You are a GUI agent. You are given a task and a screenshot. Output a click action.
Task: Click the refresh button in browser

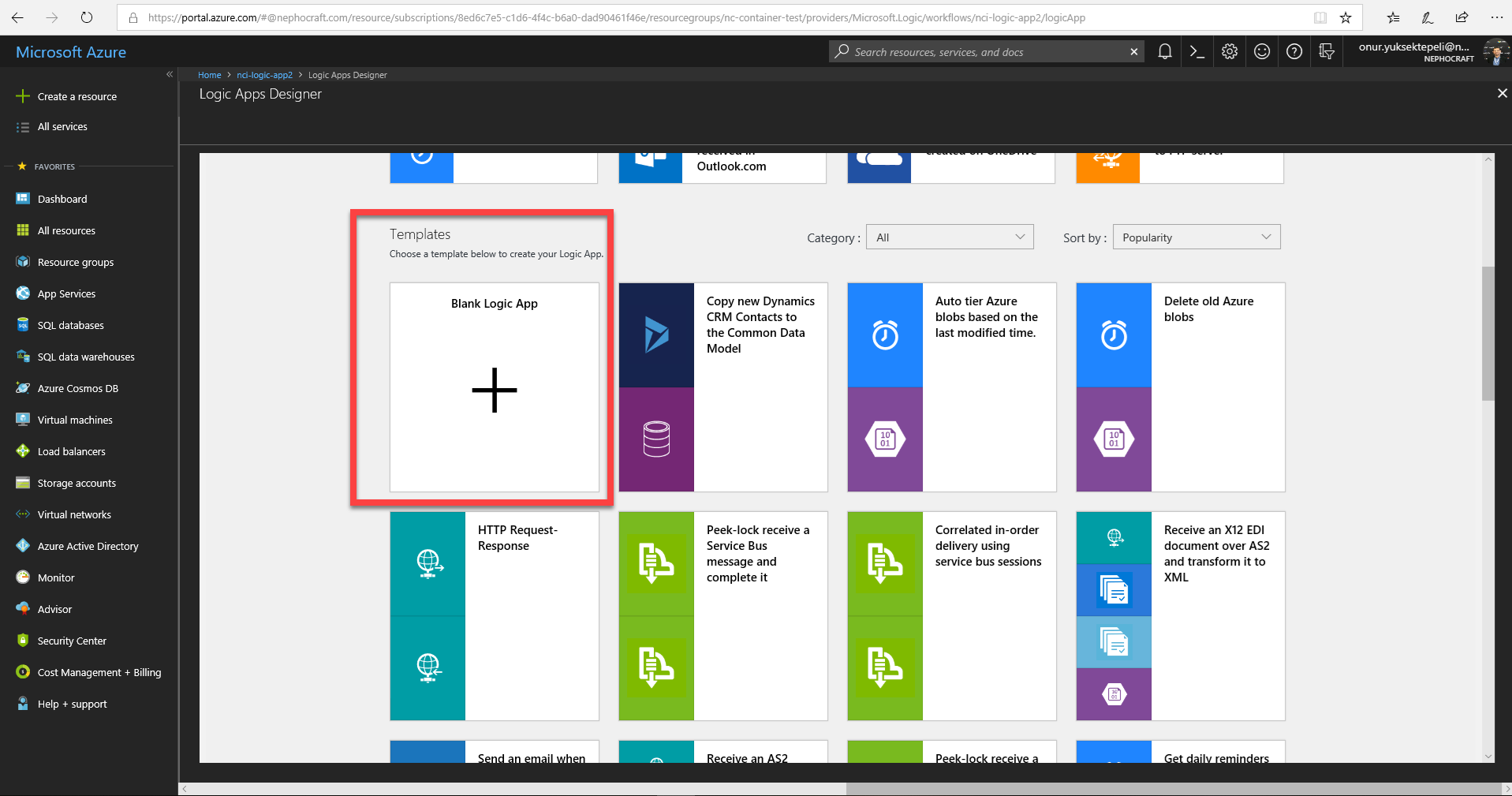pyautogui.click(x=87, y=17)
